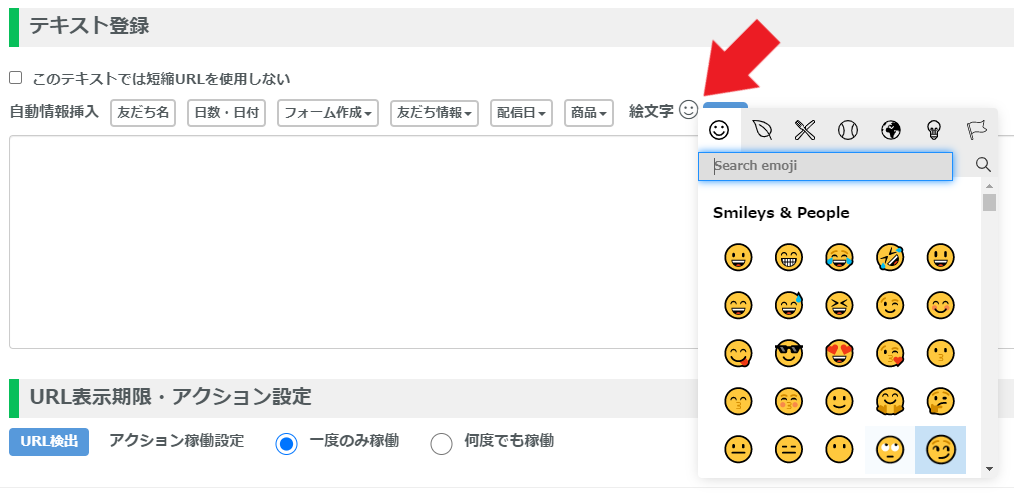Screen dimensions: 1014x499
Task: Select the 一度のみ稼働 radio button
Action: (x=286, y=444)
